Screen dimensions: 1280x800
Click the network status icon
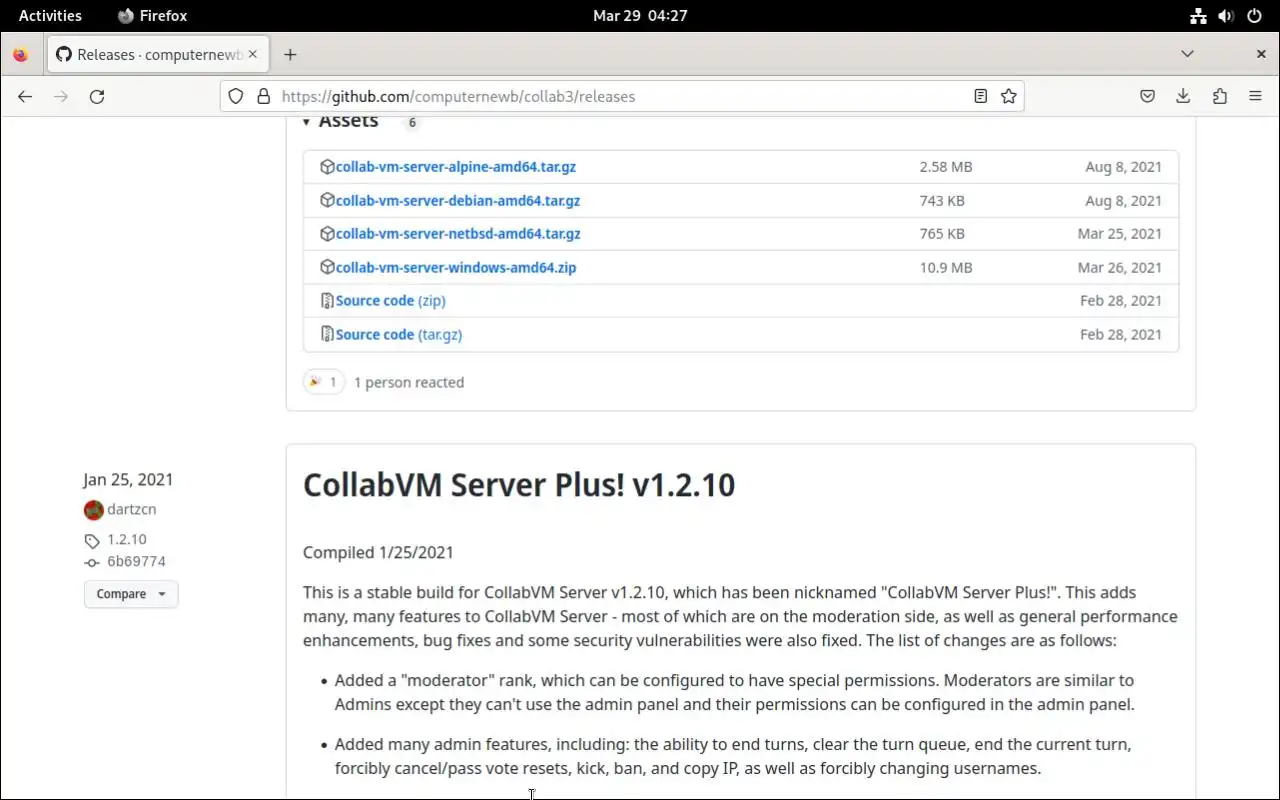point(1198,15)
